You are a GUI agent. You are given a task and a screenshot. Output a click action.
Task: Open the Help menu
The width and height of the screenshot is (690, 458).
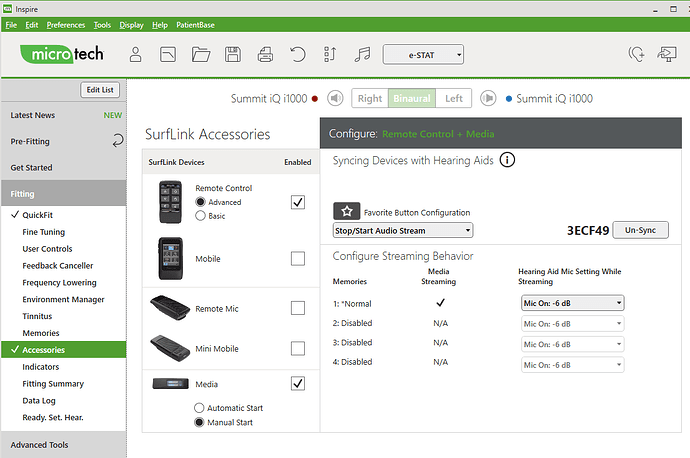tap(160, 25)
